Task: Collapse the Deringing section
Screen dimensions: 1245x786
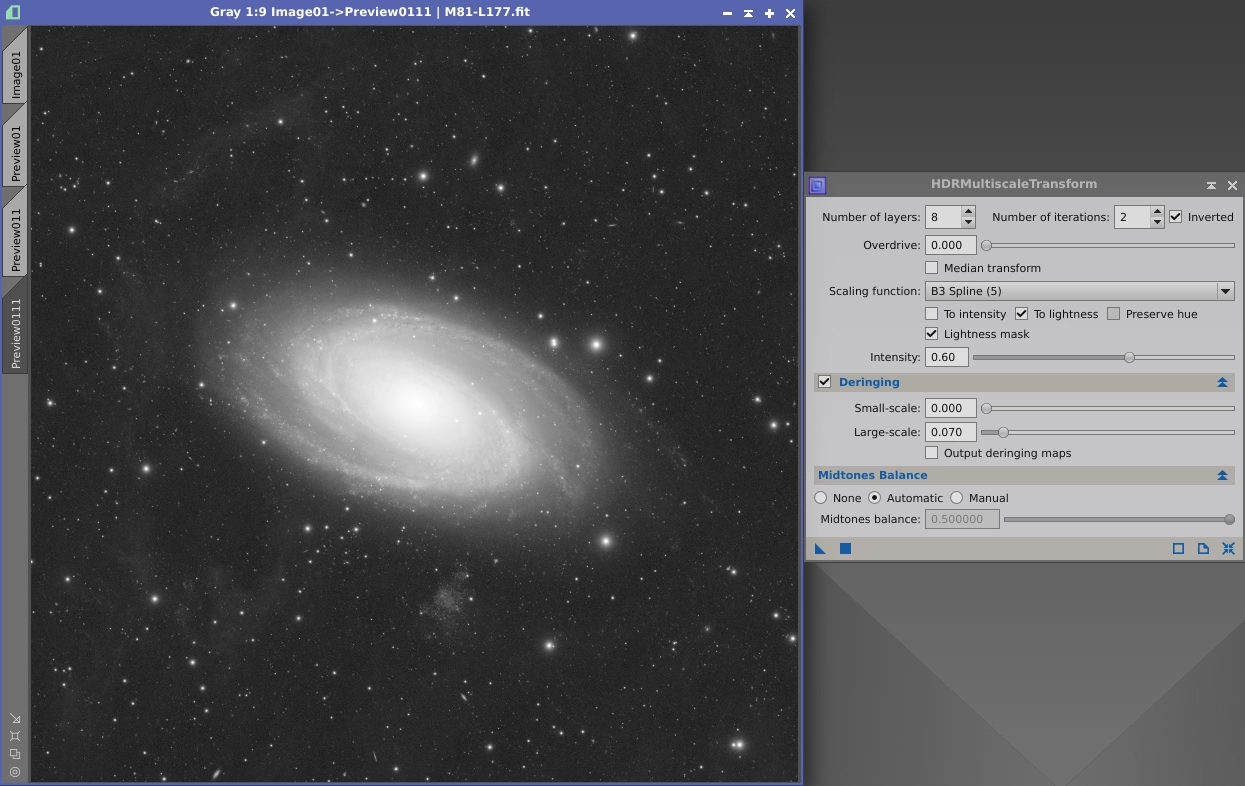Action: pyautogui.click(x=1222, y=382)
